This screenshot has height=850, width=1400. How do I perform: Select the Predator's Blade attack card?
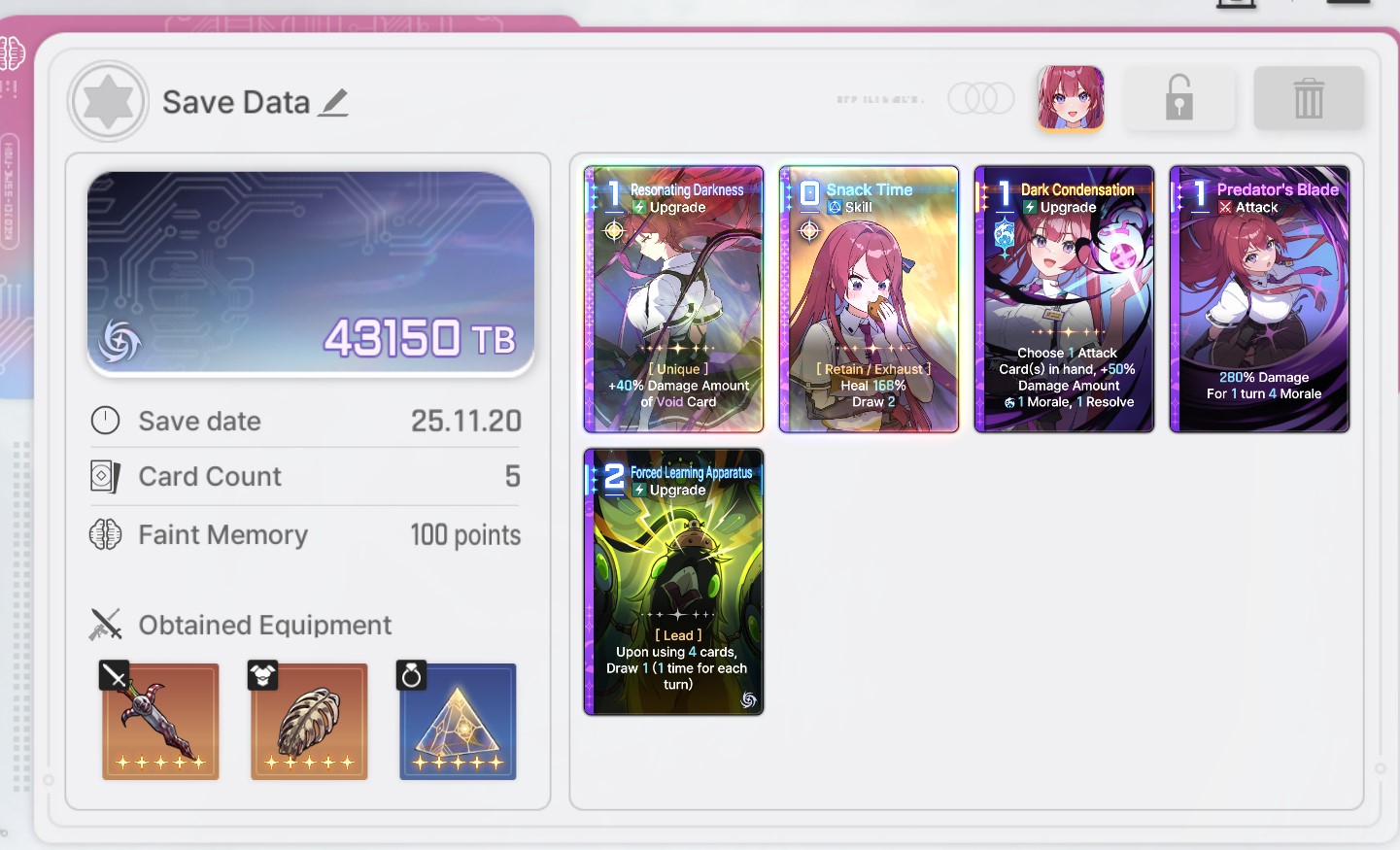point(1259,299)
